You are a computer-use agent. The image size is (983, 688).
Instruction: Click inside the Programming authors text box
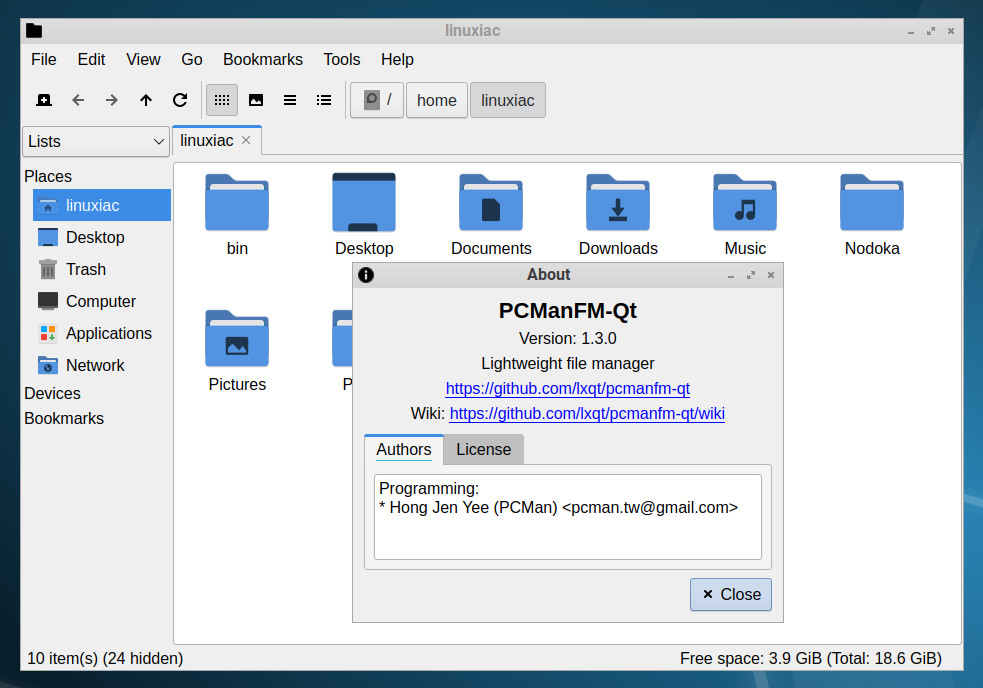[x=568, y=517]
